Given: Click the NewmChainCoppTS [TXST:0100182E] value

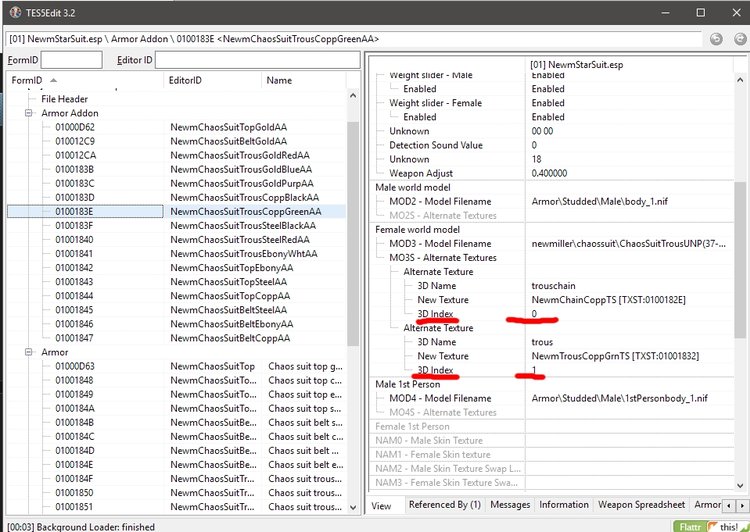Looking at the screenshot, I should (608, 300).
